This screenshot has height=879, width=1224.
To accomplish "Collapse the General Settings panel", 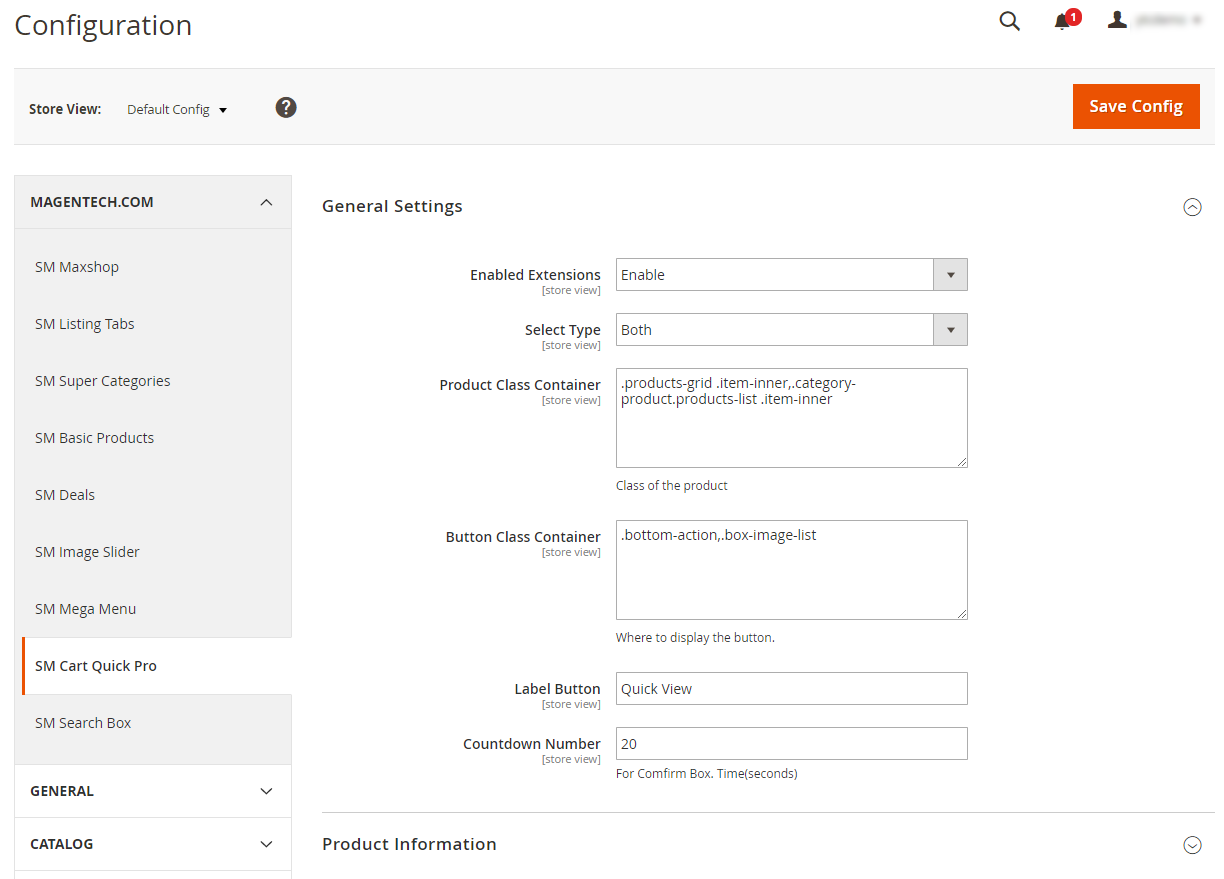I will pos(1192,207).
